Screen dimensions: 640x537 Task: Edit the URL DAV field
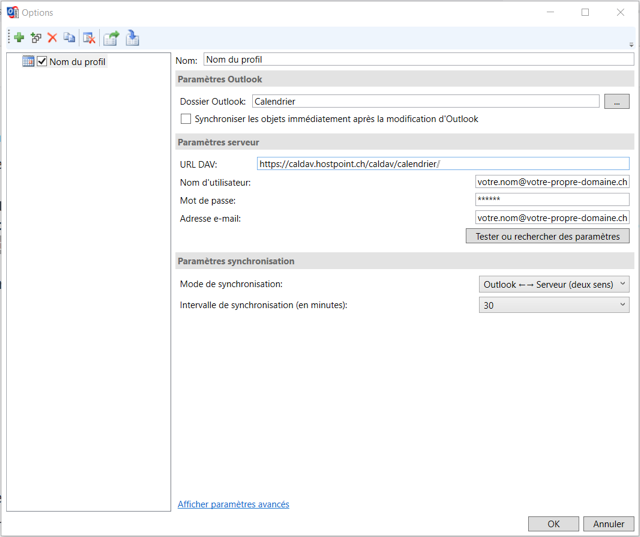(x=443, y=164)
